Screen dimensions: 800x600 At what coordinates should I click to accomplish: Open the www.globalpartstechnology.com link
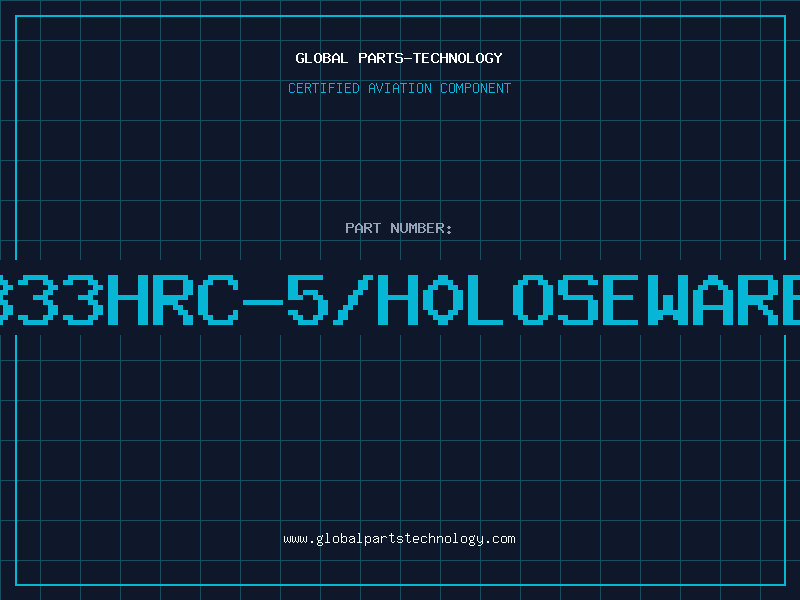coord(399,539)
